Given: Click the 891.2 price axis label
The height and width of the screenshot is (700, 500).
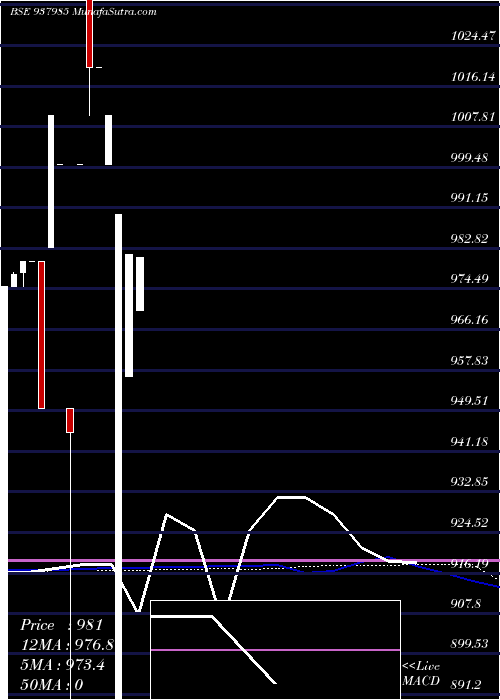Looking at the screenshot, I should click(x=466, y=685).
